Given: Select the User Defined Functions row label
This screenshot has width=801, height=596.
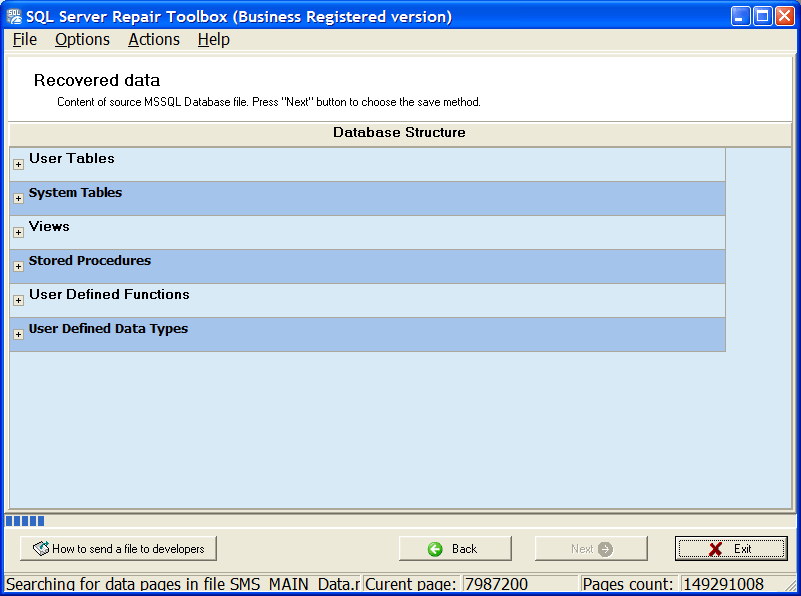Looking at the screenshot, I should click(109, 294).
